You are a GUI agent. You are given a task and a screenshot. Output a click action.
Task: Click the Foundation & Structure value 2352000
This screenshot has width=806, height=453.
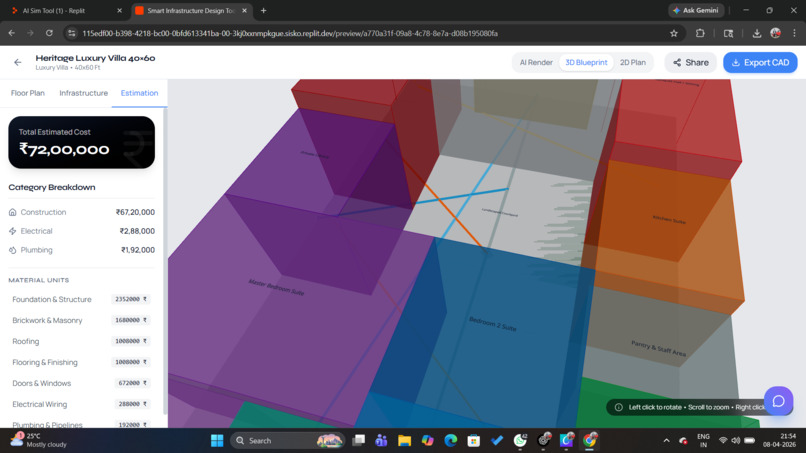(131, 299)
